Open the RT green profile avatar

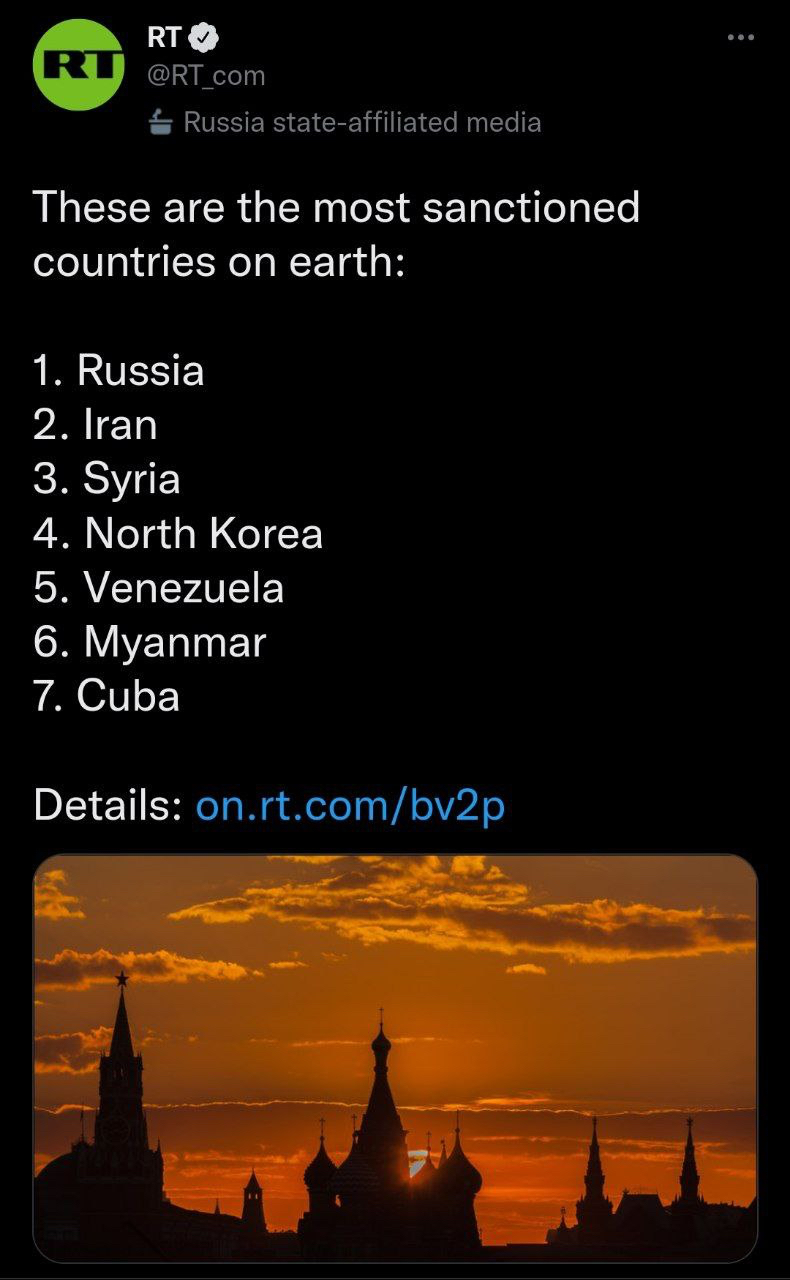pos(78,64)
